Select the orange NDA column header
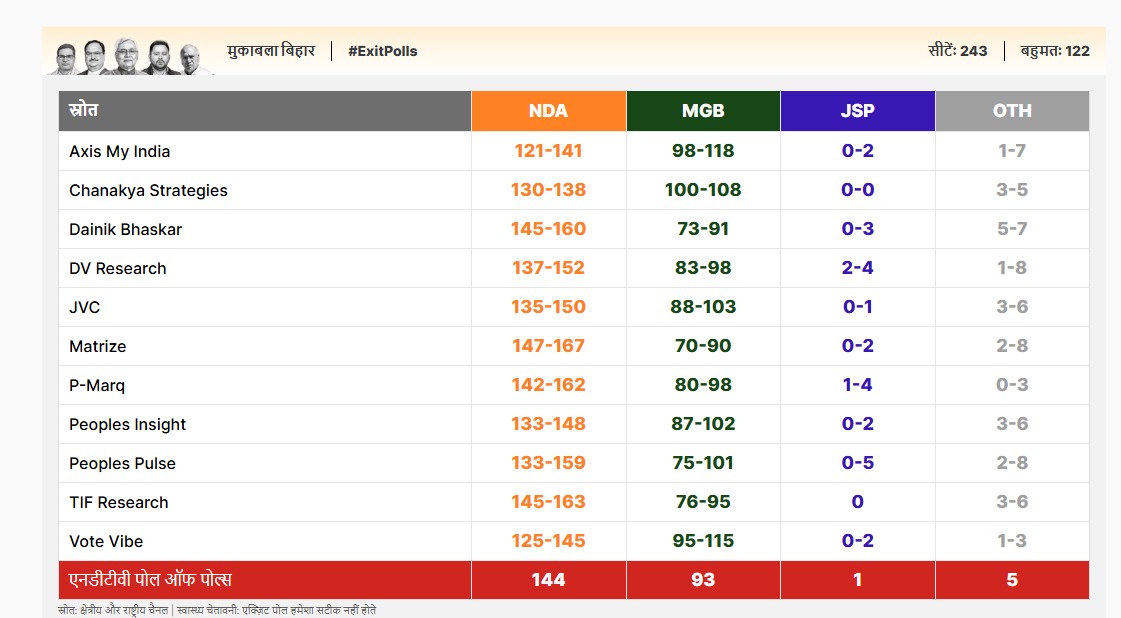The width and height of the screenshot is (1121, 618). click(548, 111)
